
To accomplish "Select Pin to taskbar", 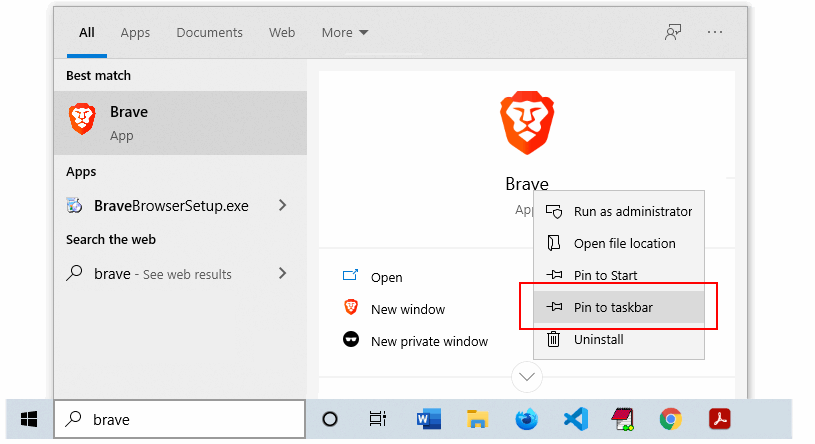I will point(619,307).
